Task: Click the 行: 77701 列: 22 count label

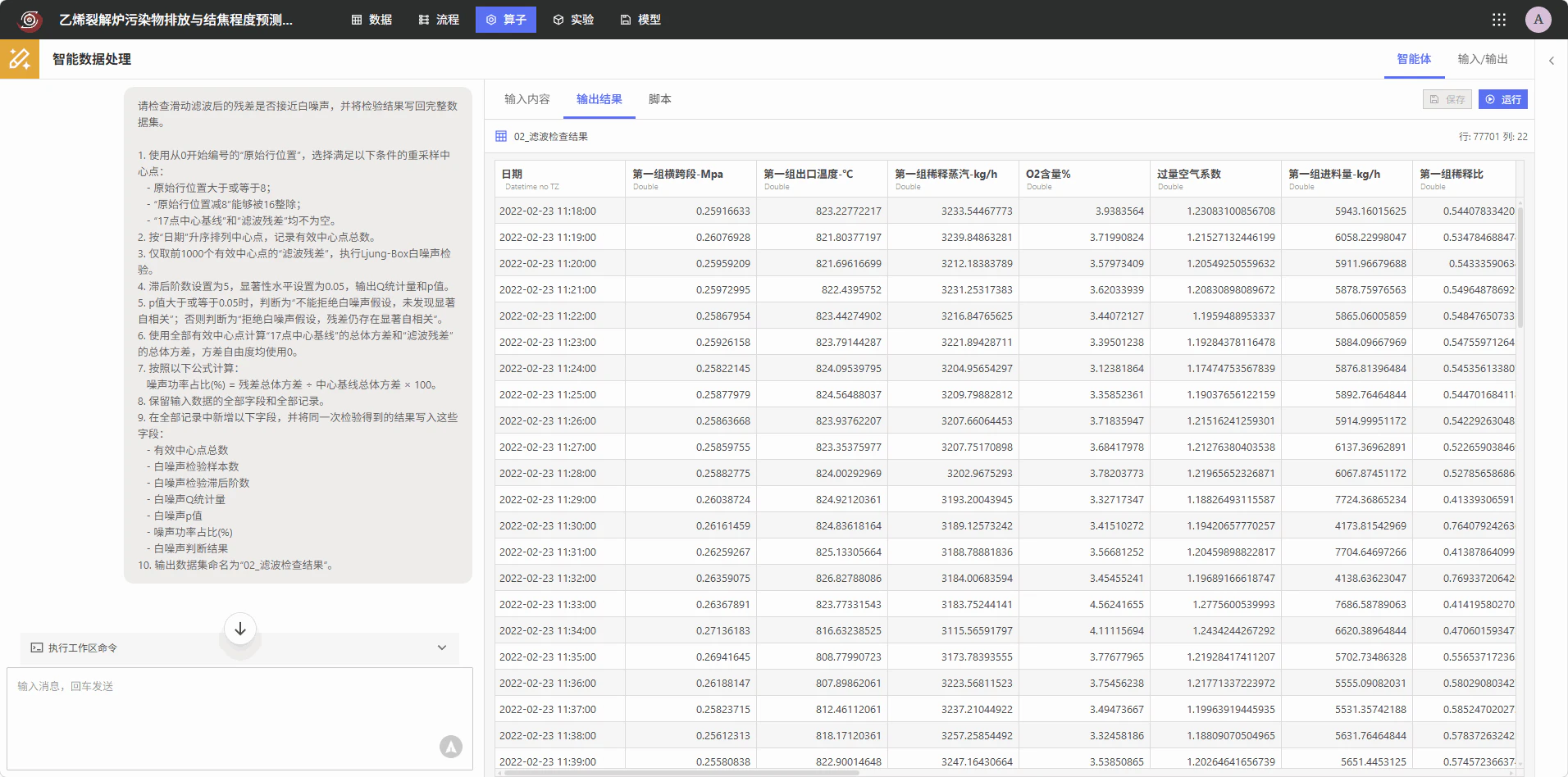Action: click(x=1493, y=137)
